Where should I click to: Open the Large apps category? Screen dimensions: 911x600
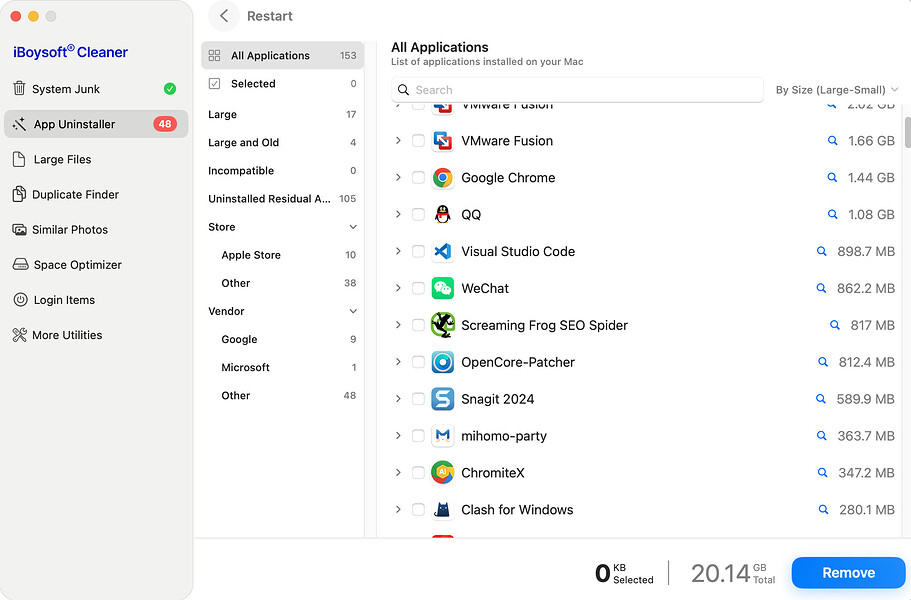[282, 114]
